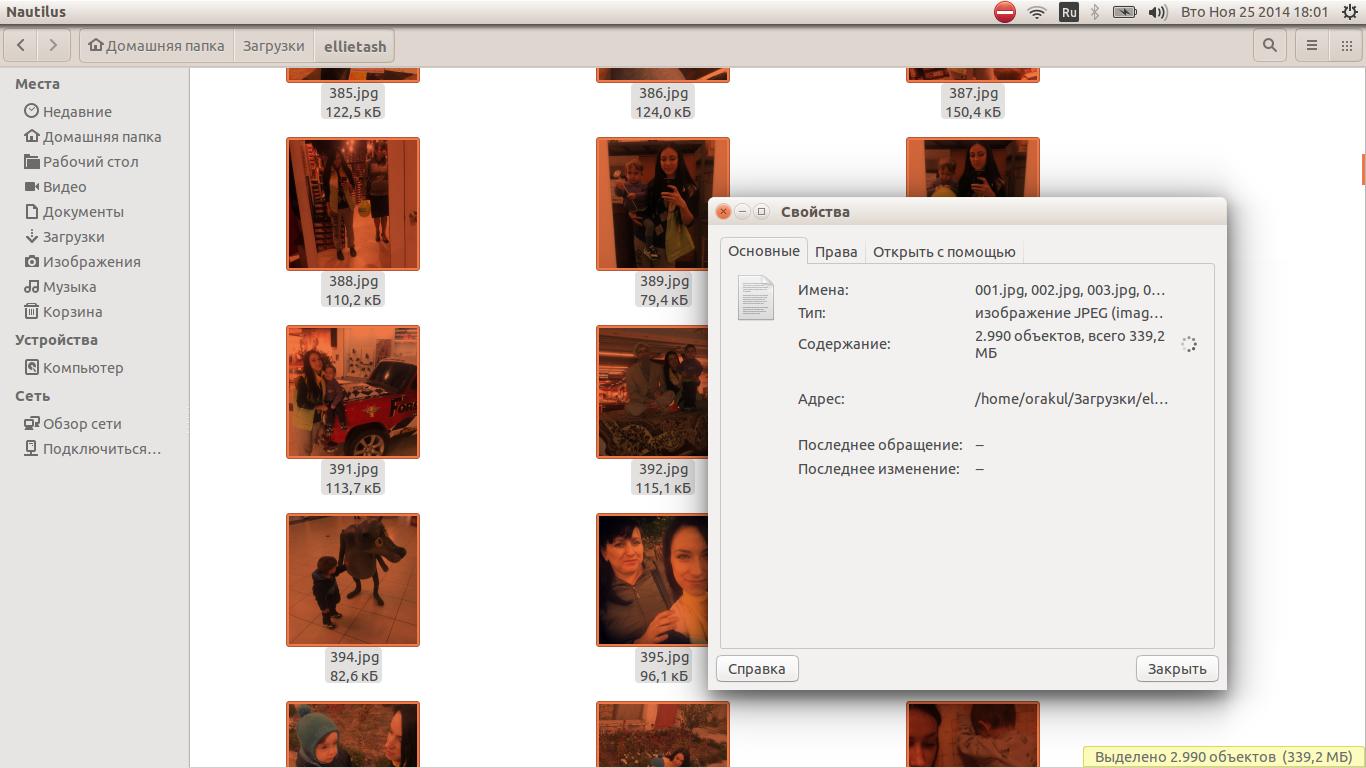Select thumbnail 388.jpg
This screenshot has height=768, width=1366.
pyautogui.click(x=353, y=204)
